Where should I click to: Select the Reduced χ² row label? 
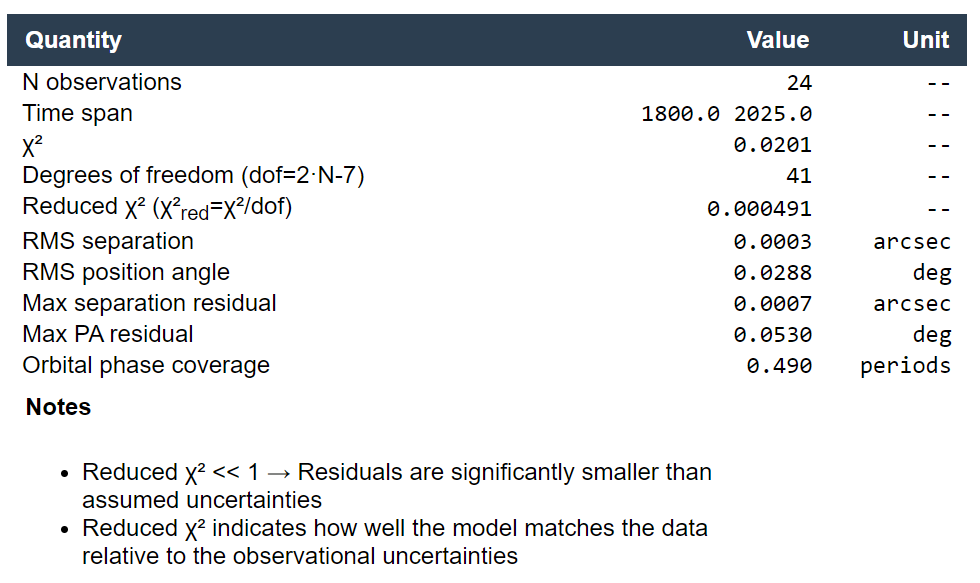point(157,208)
